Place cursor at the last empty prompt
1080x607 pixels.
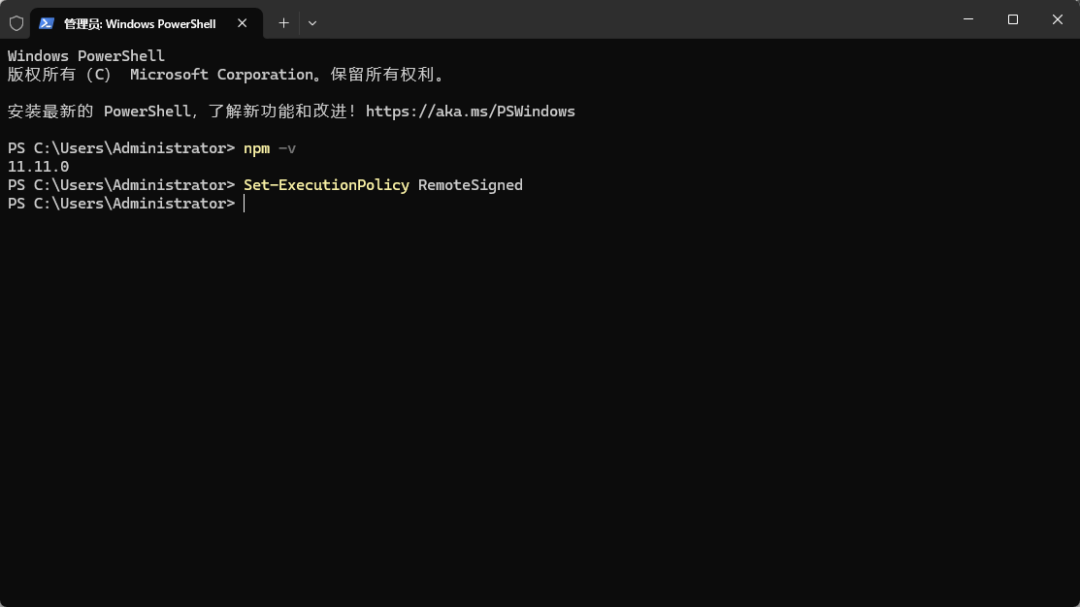(245, 204)
